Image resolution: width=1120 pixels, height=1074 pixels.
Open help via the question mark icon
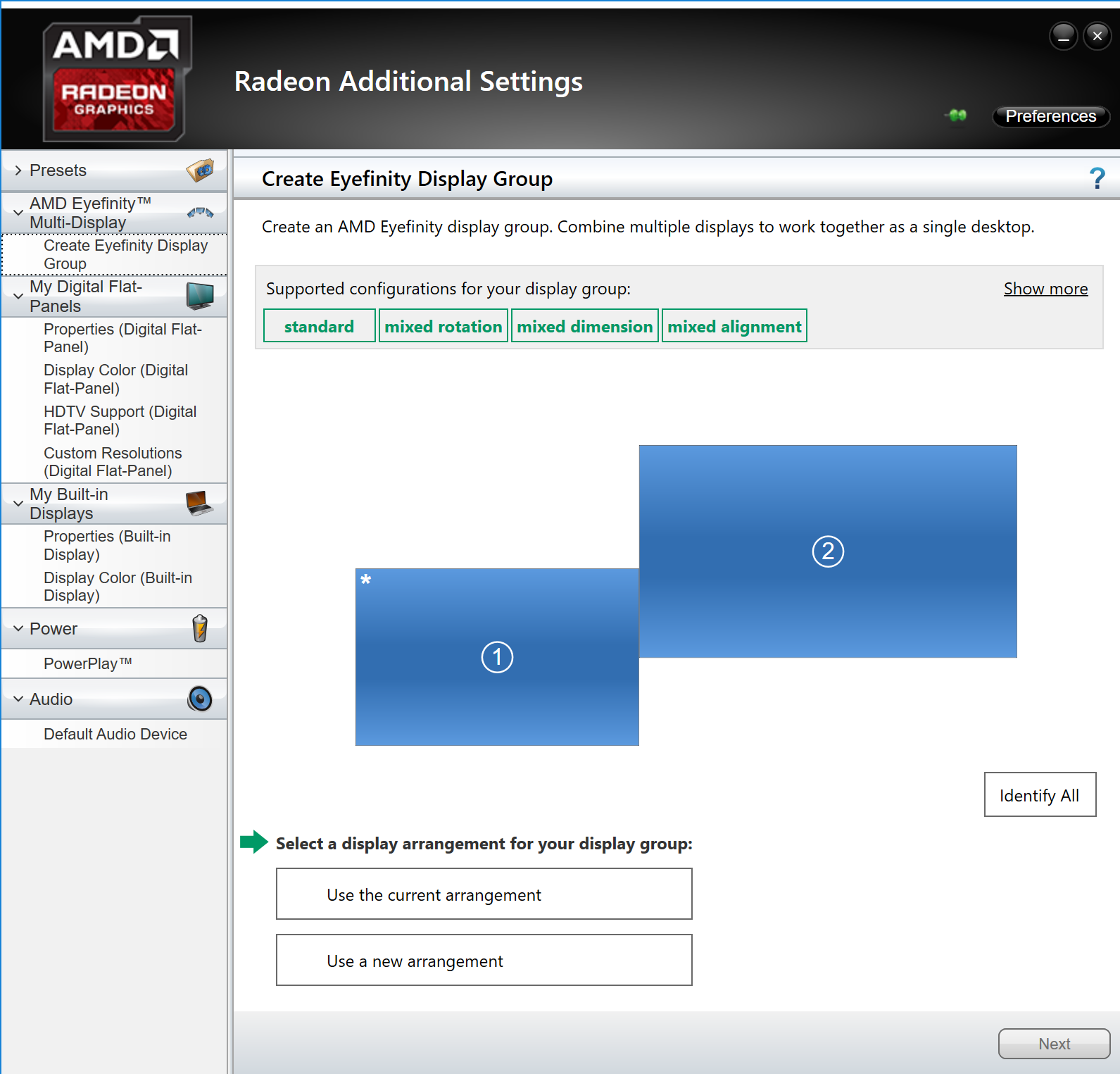tap(1097, 178)
